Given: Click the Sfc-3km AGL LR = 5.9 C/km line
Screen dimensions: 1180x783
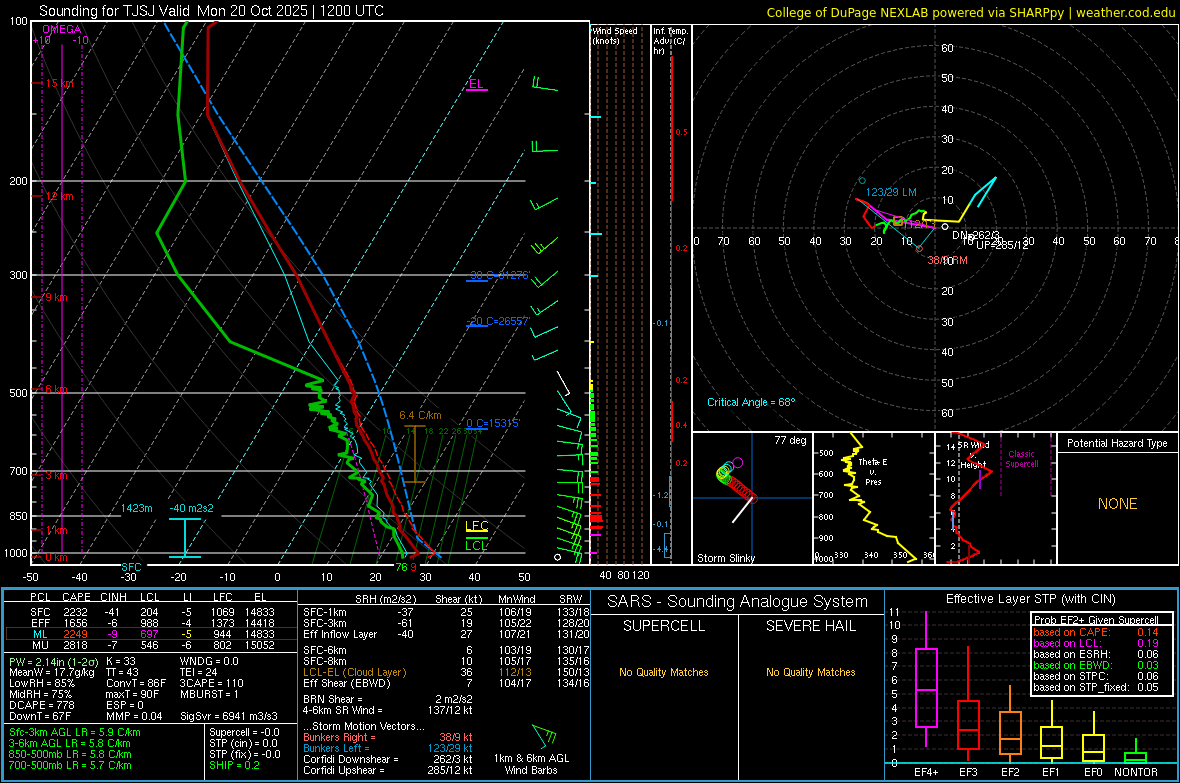Looking at the screenshot, I should (x=74, y=732).
